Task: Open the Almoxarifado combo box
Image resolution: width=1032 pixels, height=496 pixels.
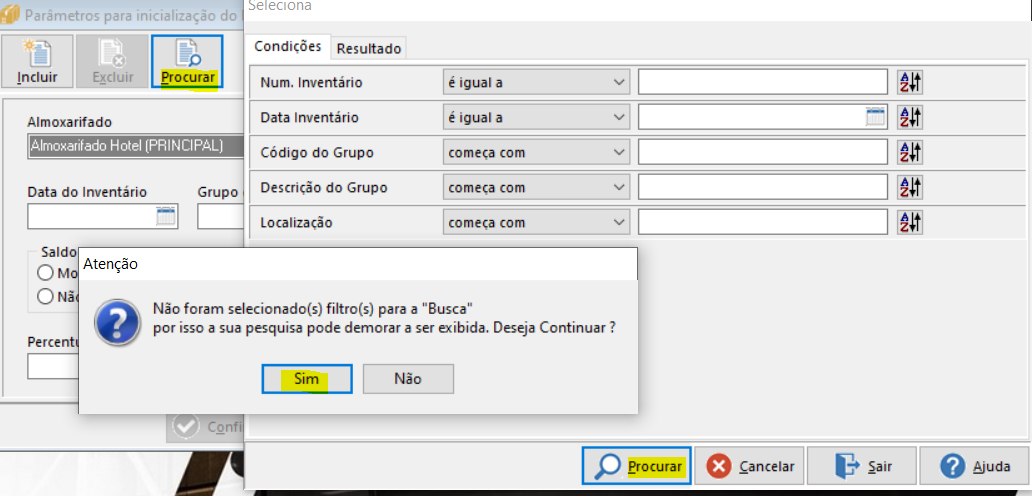Action: coord(136,146)
